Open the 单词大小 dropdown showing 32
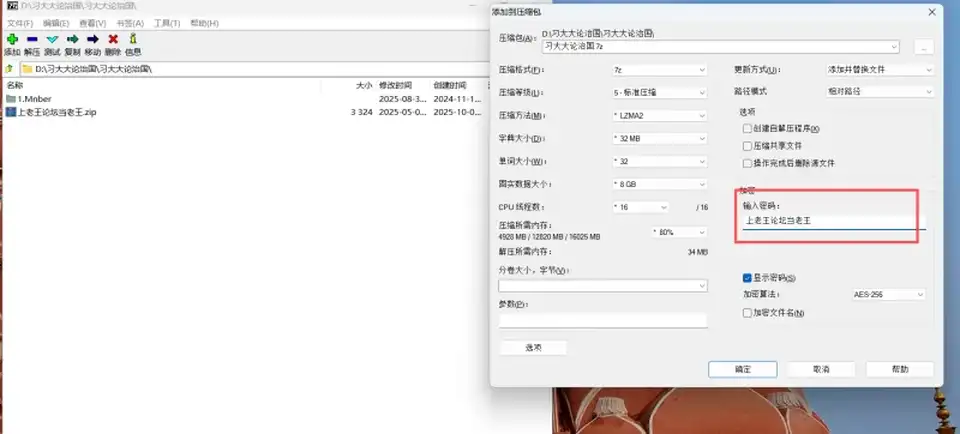The image size is (960, 434). (x=659, y=162)
